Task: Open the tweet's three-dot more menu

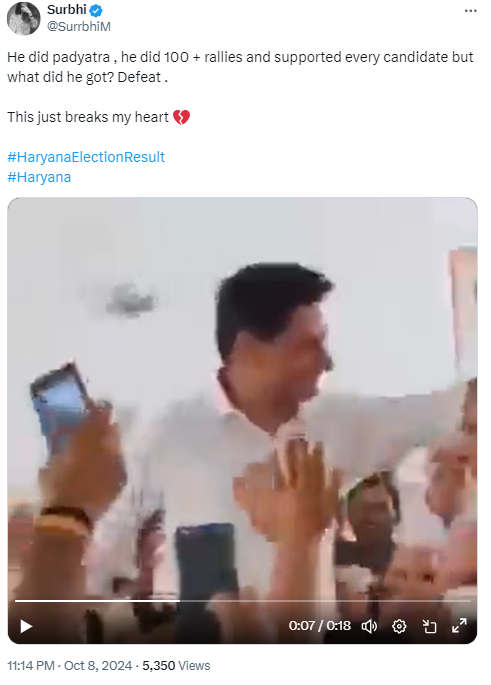Action: point(470,11)
